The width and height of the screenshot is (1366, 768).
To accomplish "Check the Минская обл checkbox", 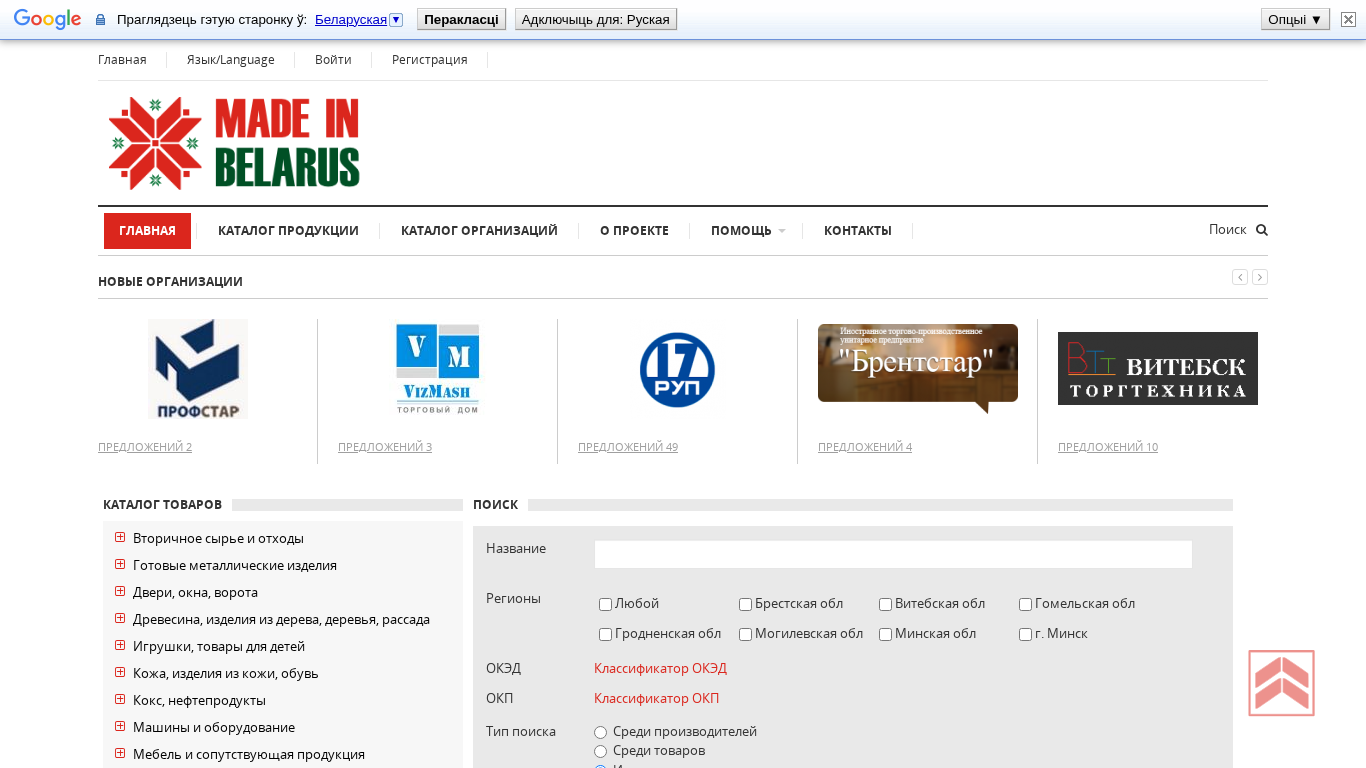I will pos(885,634).
